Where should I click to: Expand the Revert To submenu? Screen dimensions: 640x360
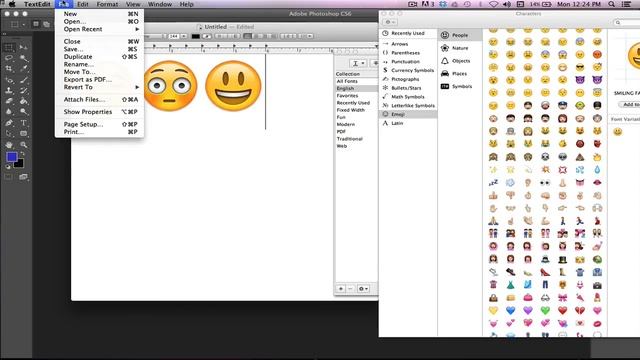(x=99, y=87)
